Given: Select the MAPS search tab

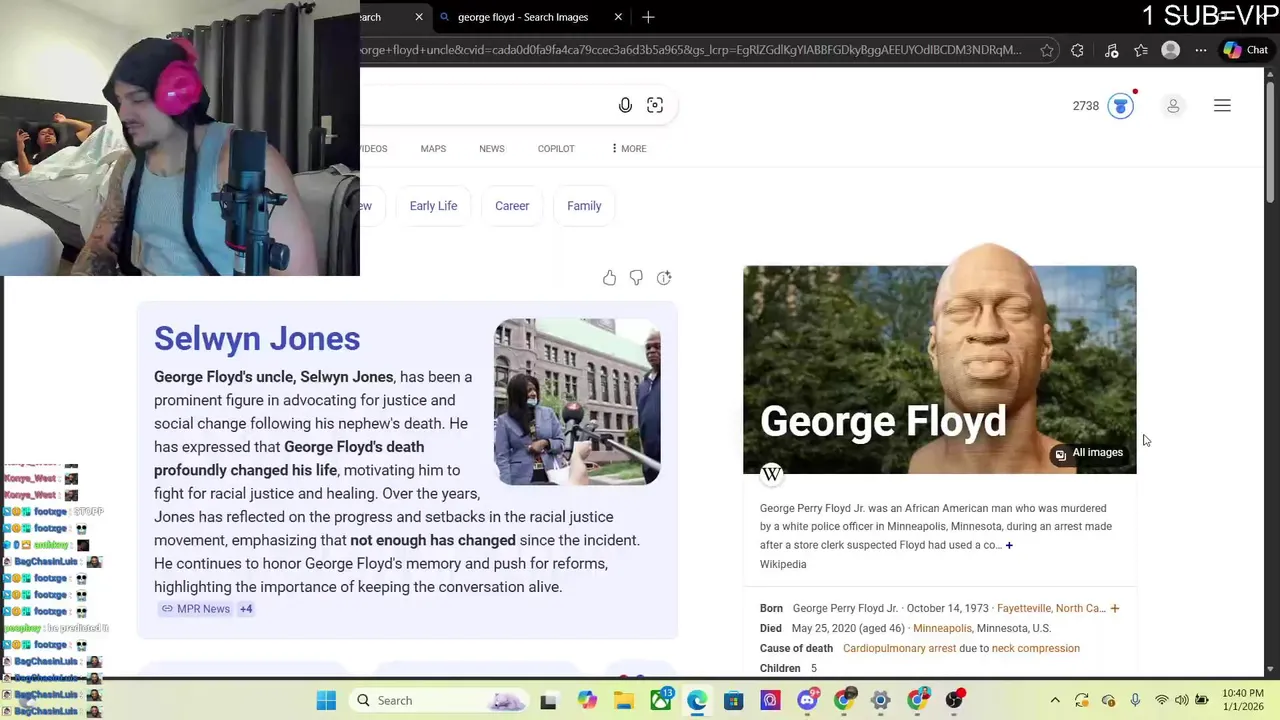Looking at the screenshot, I should pos(433,148).
